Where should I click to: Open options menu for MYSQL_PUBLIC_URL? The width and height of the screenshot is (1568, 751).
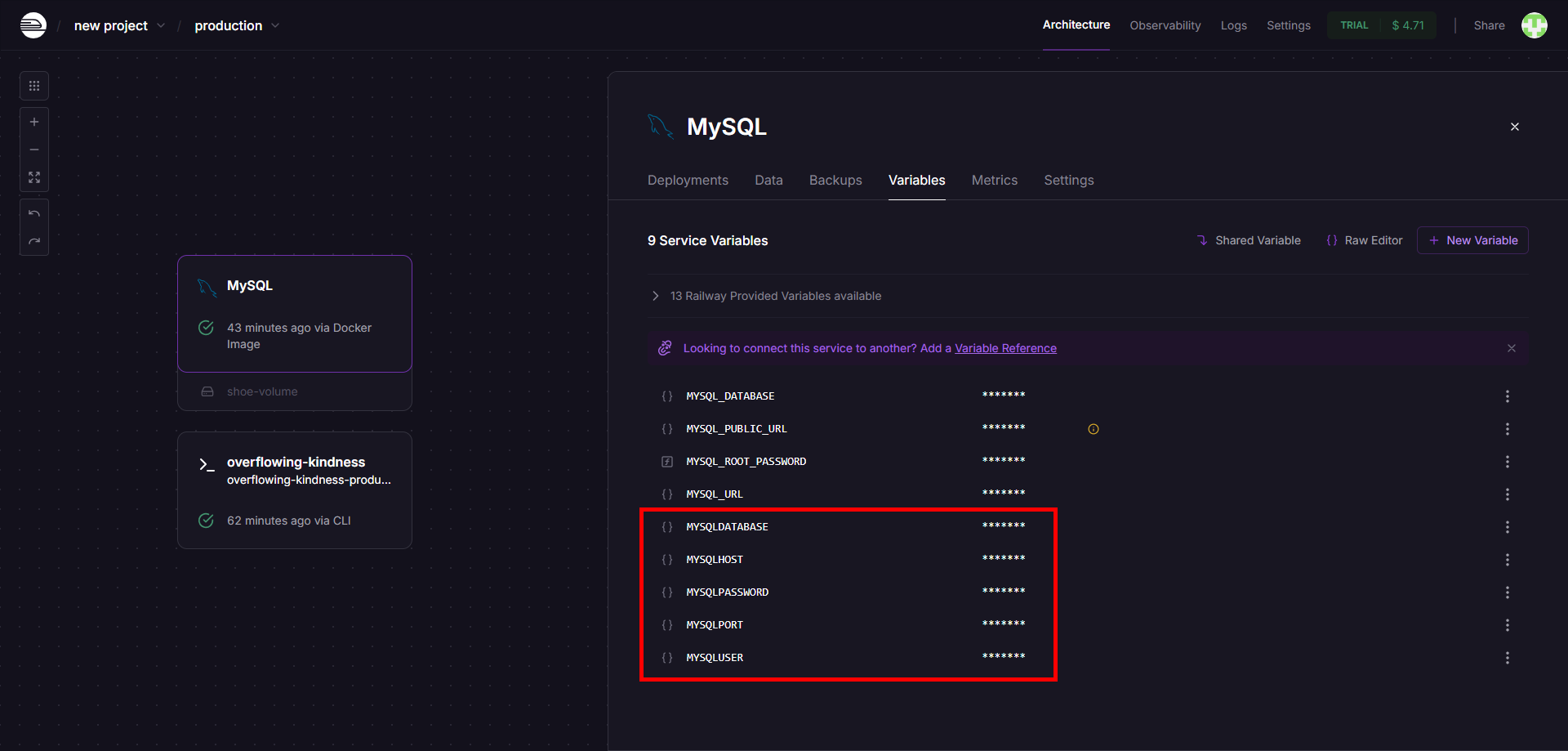point(1508,429)
